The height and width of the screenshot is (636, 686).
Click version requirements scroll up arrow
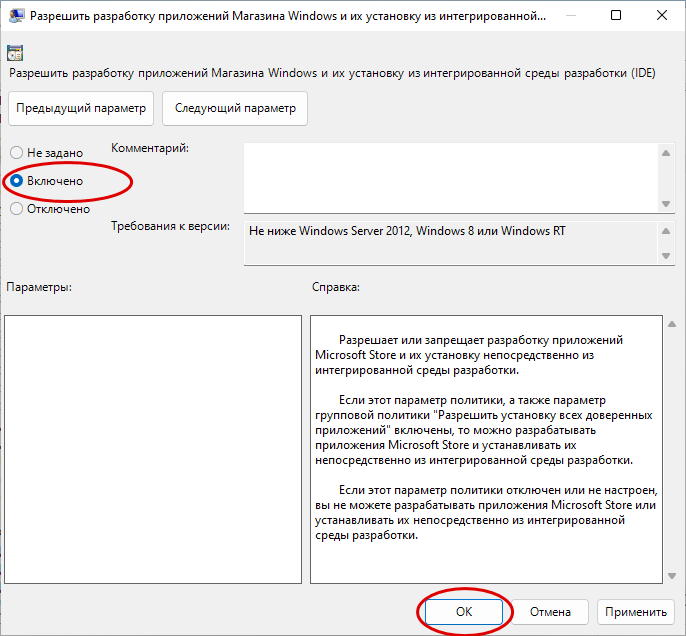pos(666,231)
